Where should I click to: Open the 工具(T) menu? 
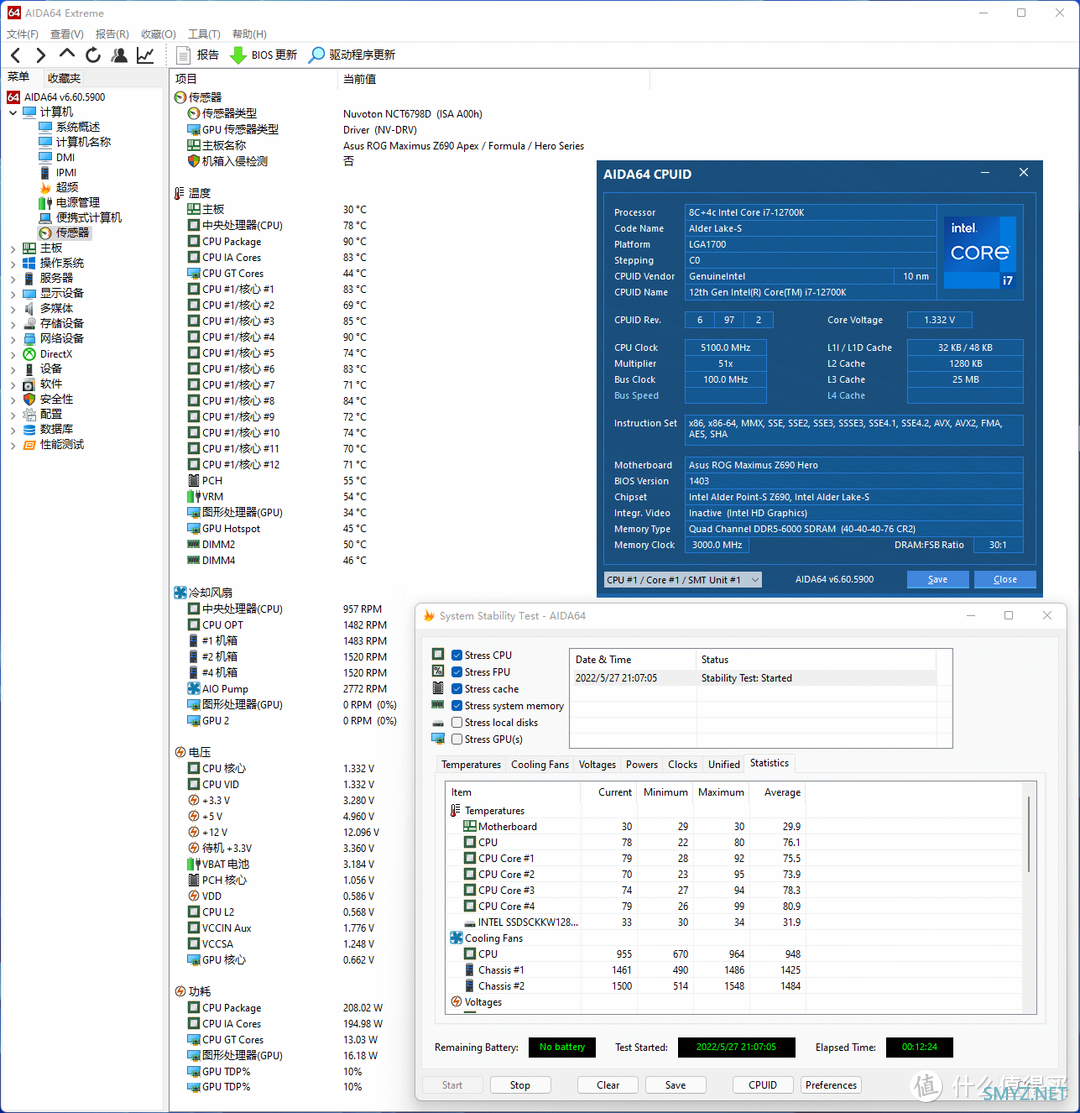click(204, 34)
